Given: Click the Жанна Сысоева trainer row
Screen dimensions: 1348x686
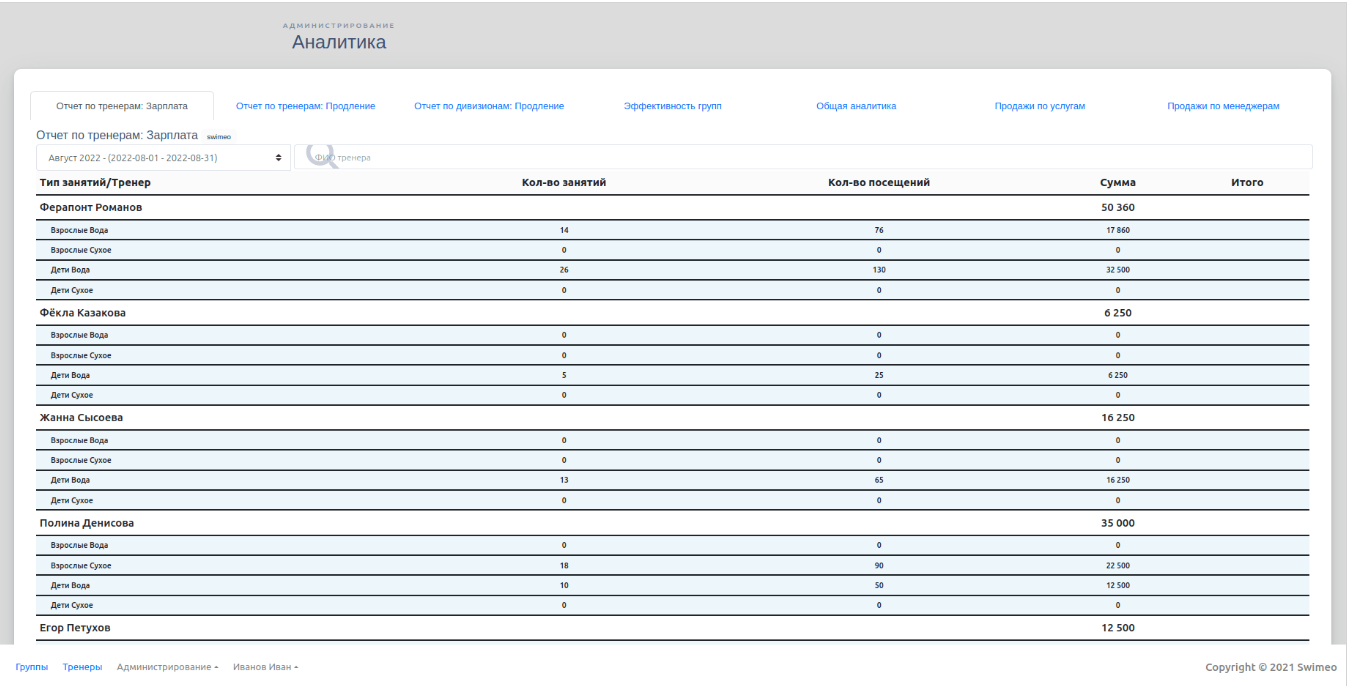Looking at the screenshot, I should 672,418.
